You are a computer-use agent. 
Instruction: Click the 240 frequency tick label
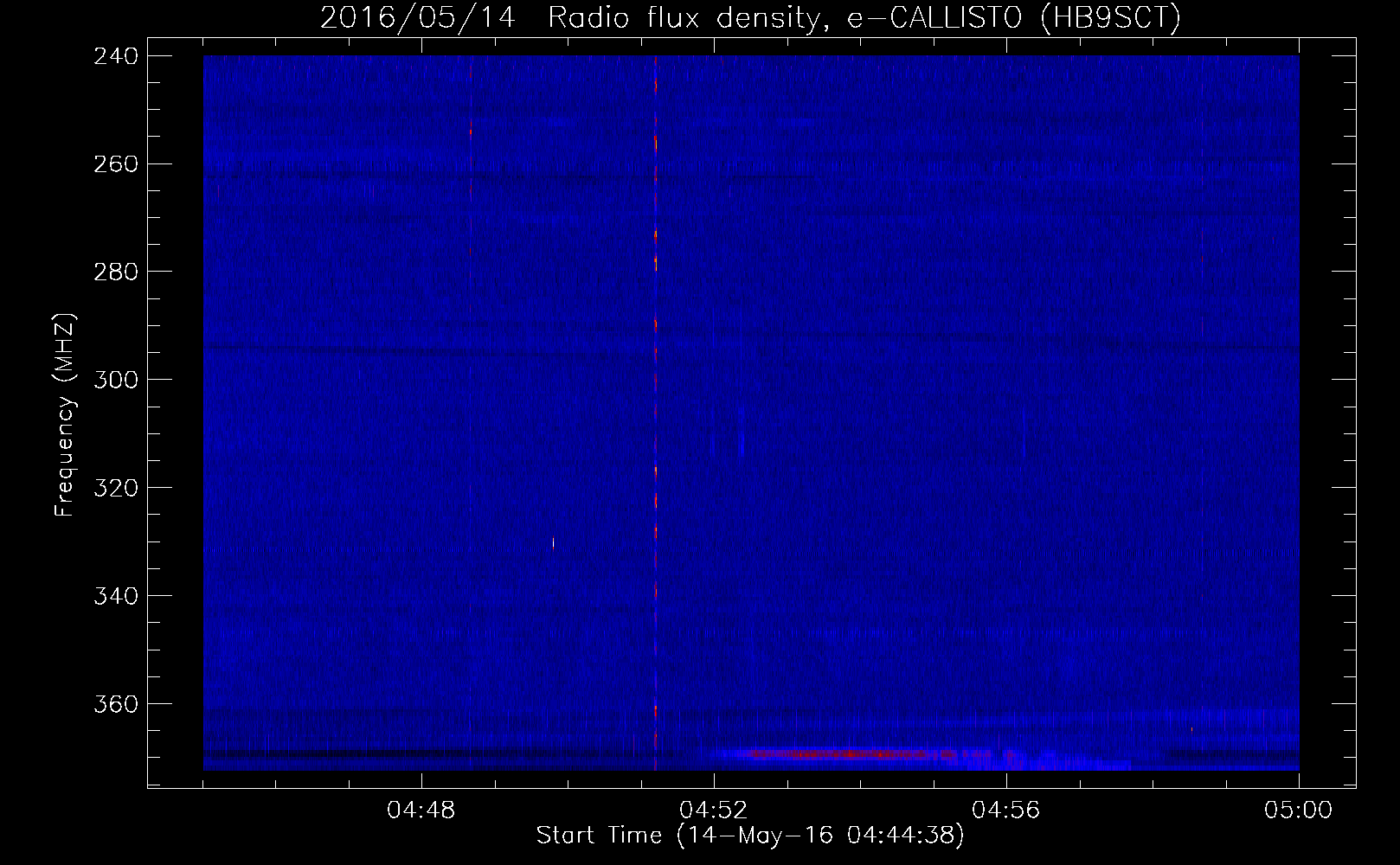[x=116, y=56]
